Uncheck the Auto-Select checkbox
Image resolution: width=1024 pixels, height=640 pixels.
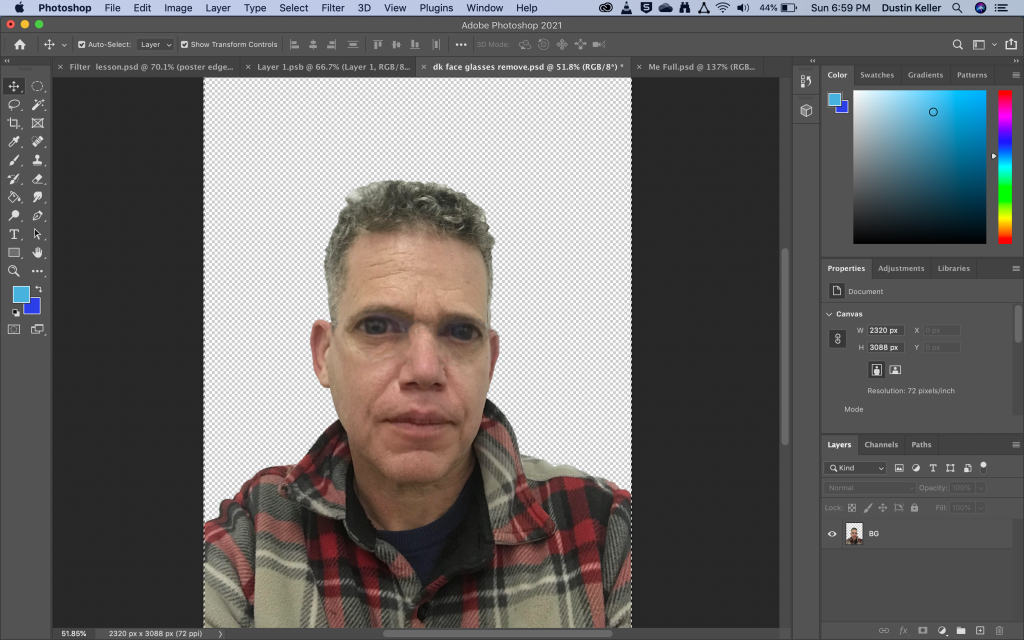click(x=82, y=45)
